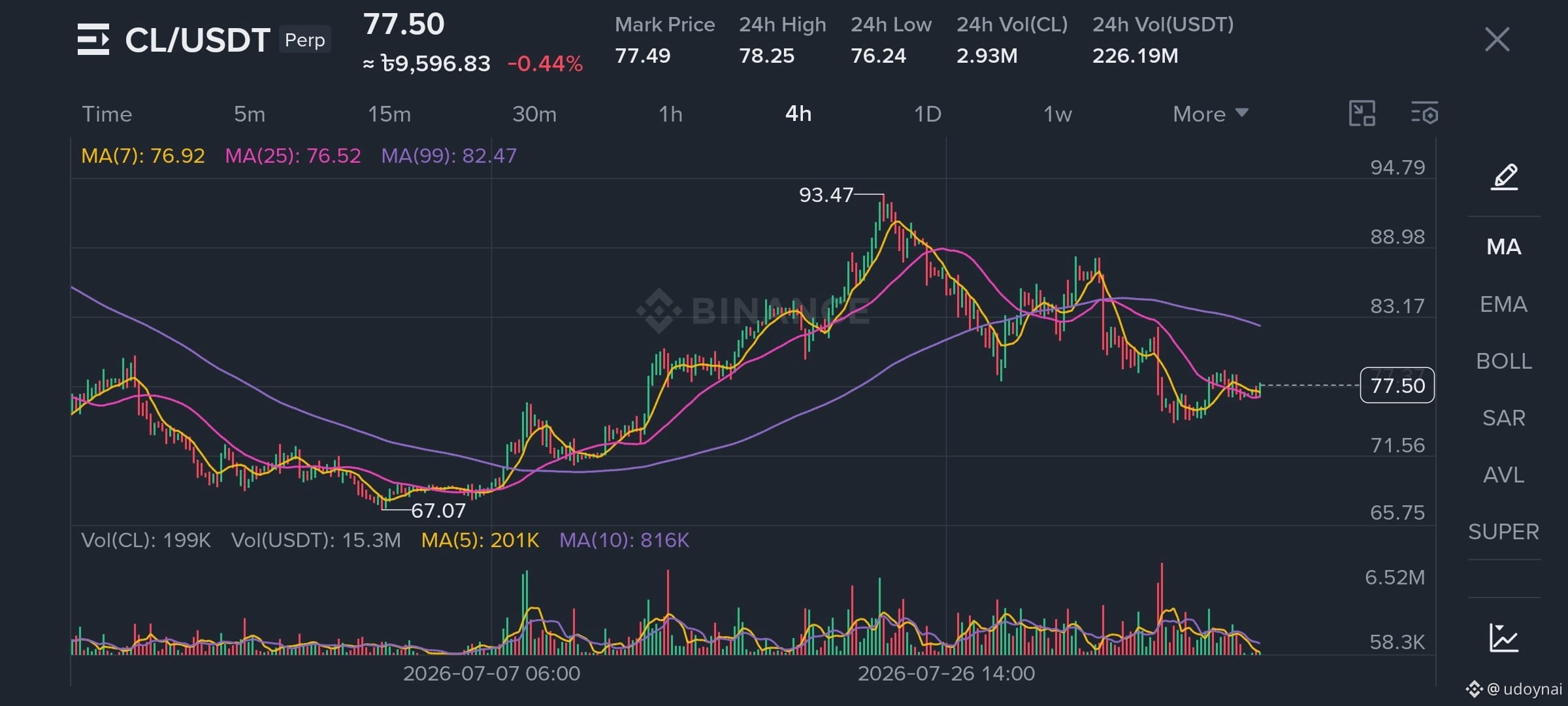Click the 6.52M volume axis label
1568x706 pixels.
[1395, 577]
